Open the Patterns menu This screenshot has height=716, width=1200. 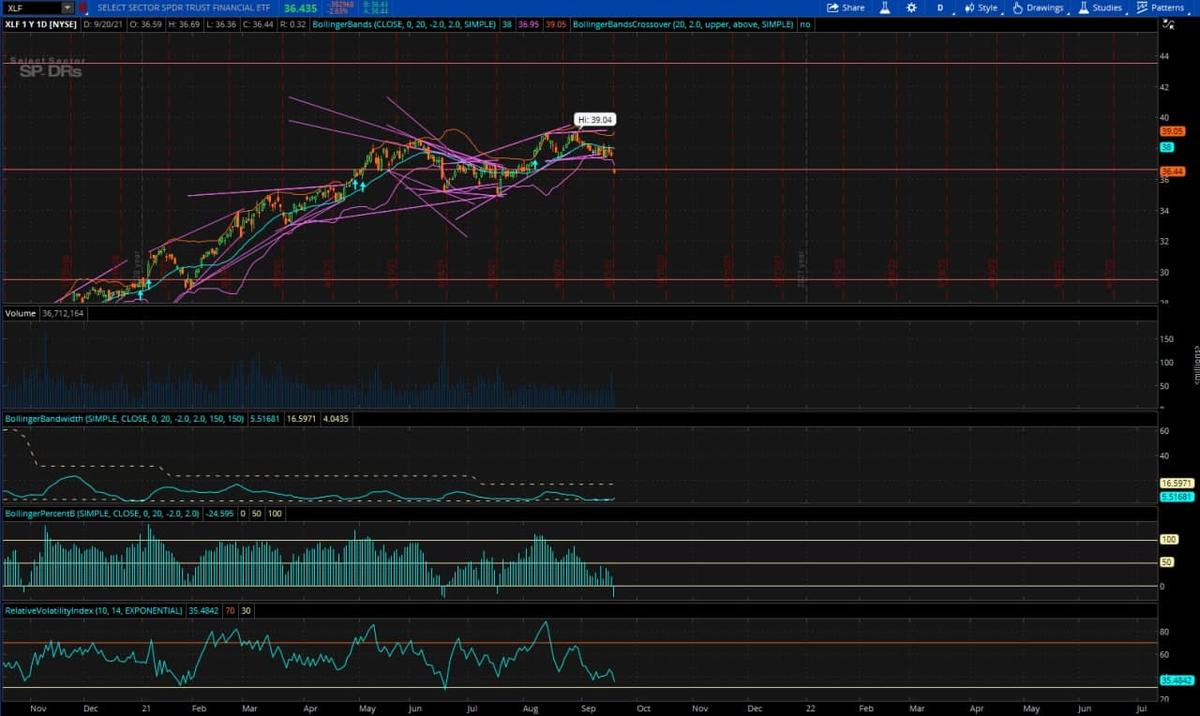coord(1160,7)
